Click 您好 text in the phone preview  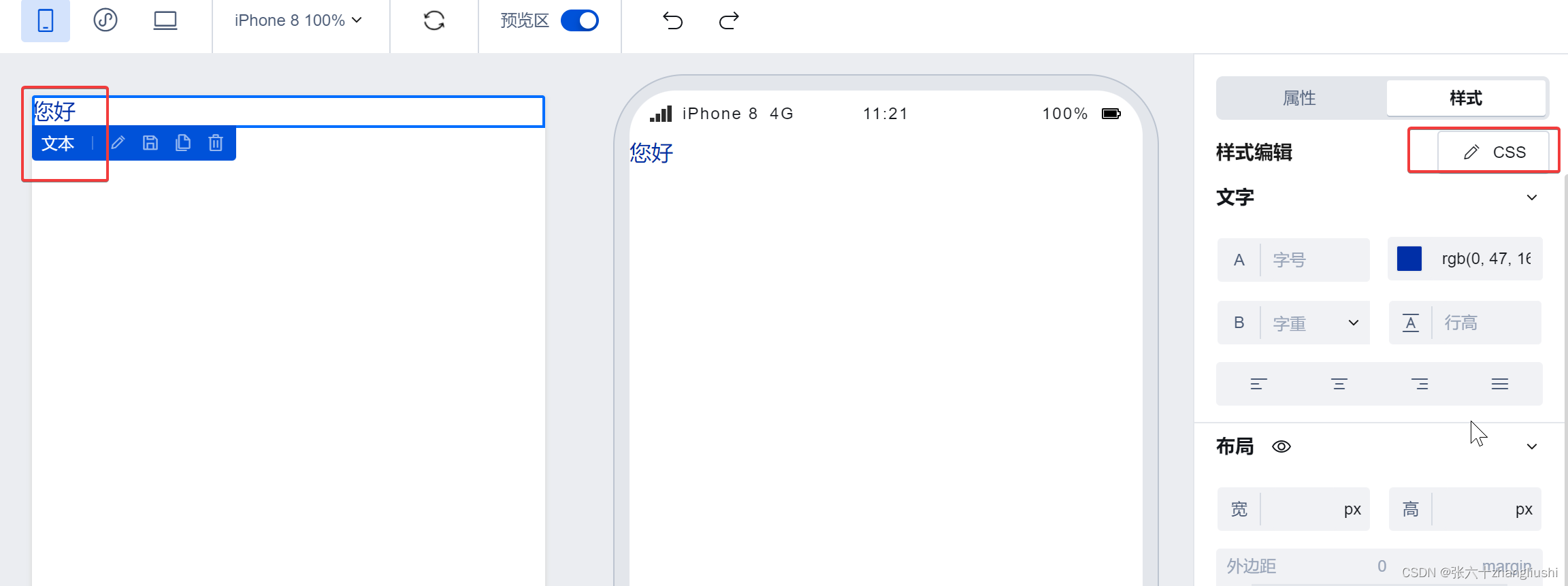point(651,152)
